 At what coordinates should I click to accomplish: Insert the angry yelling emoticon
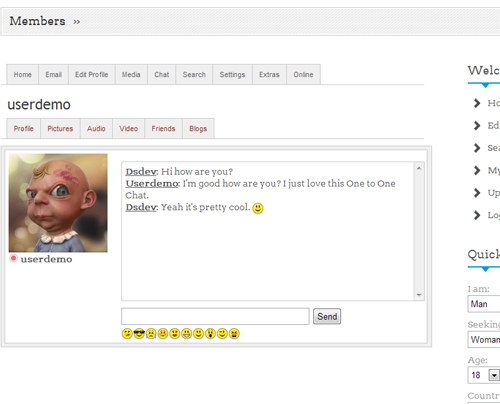(x=234, y=333)
